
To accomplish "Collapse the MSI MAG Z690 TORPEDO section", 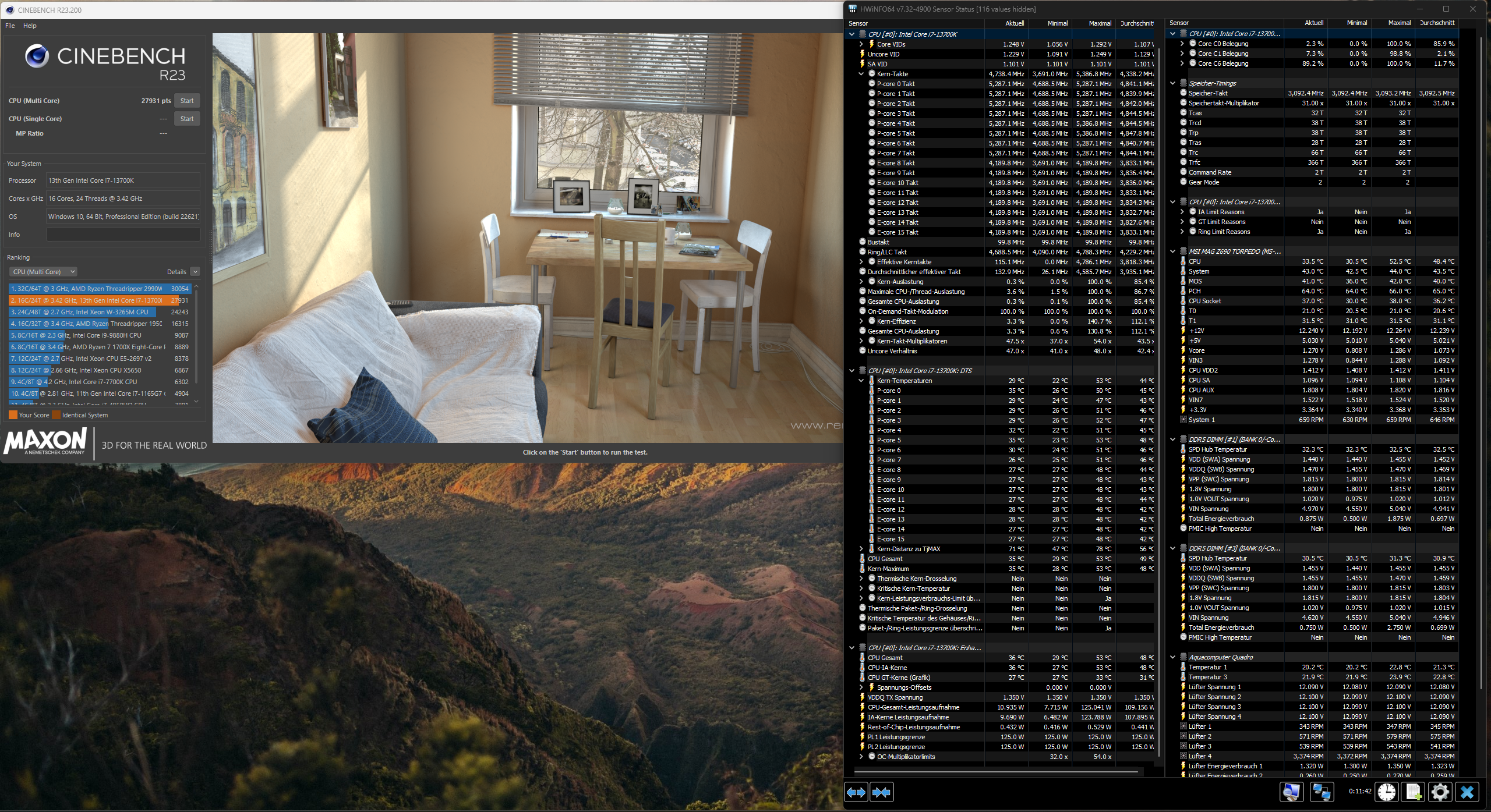I will pyautogui.click(x=1173, y=251).
